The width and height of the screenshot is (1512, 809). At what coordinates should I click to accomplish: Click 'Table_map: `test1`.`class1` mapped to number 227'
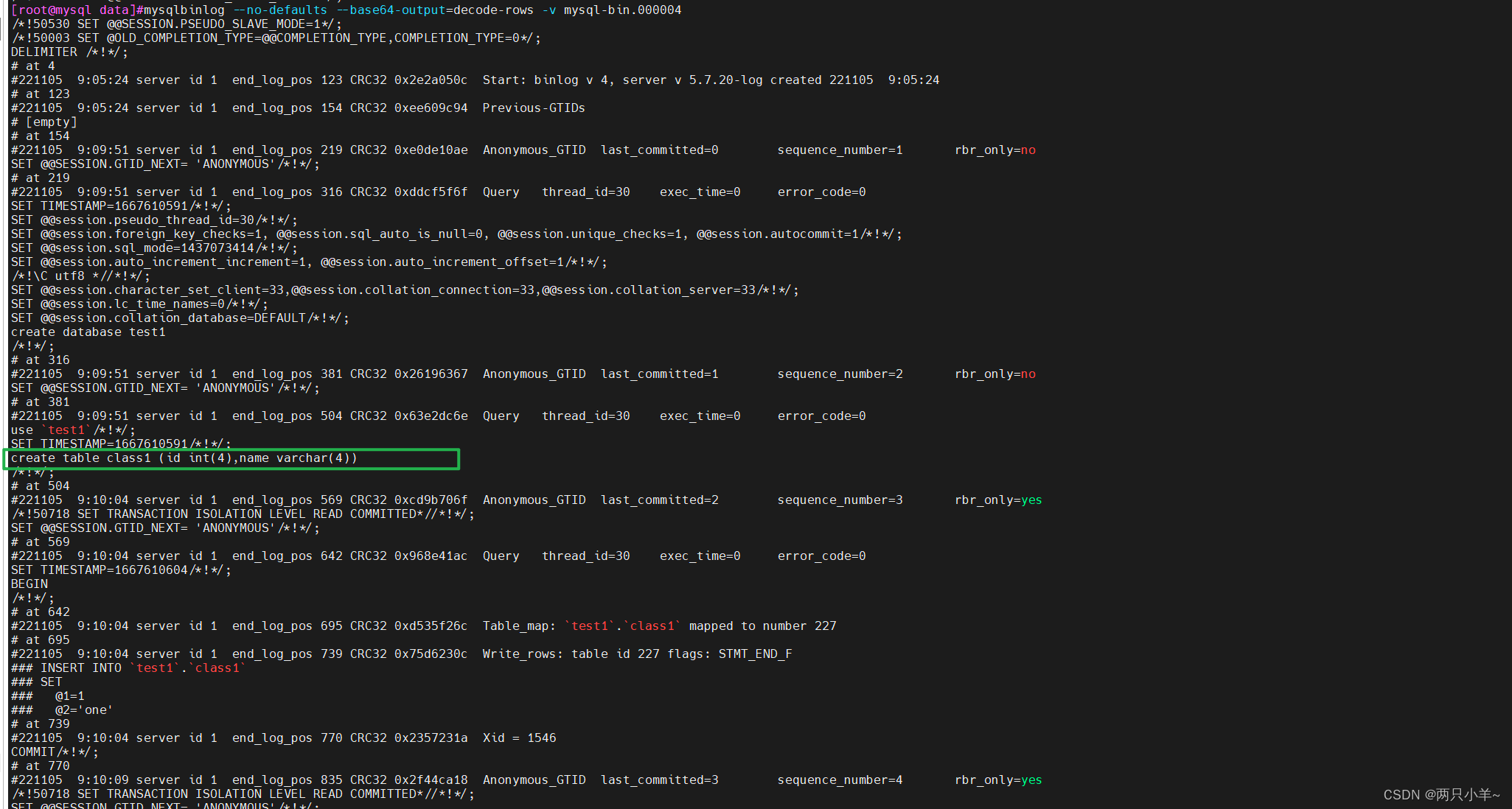(659, 626)
